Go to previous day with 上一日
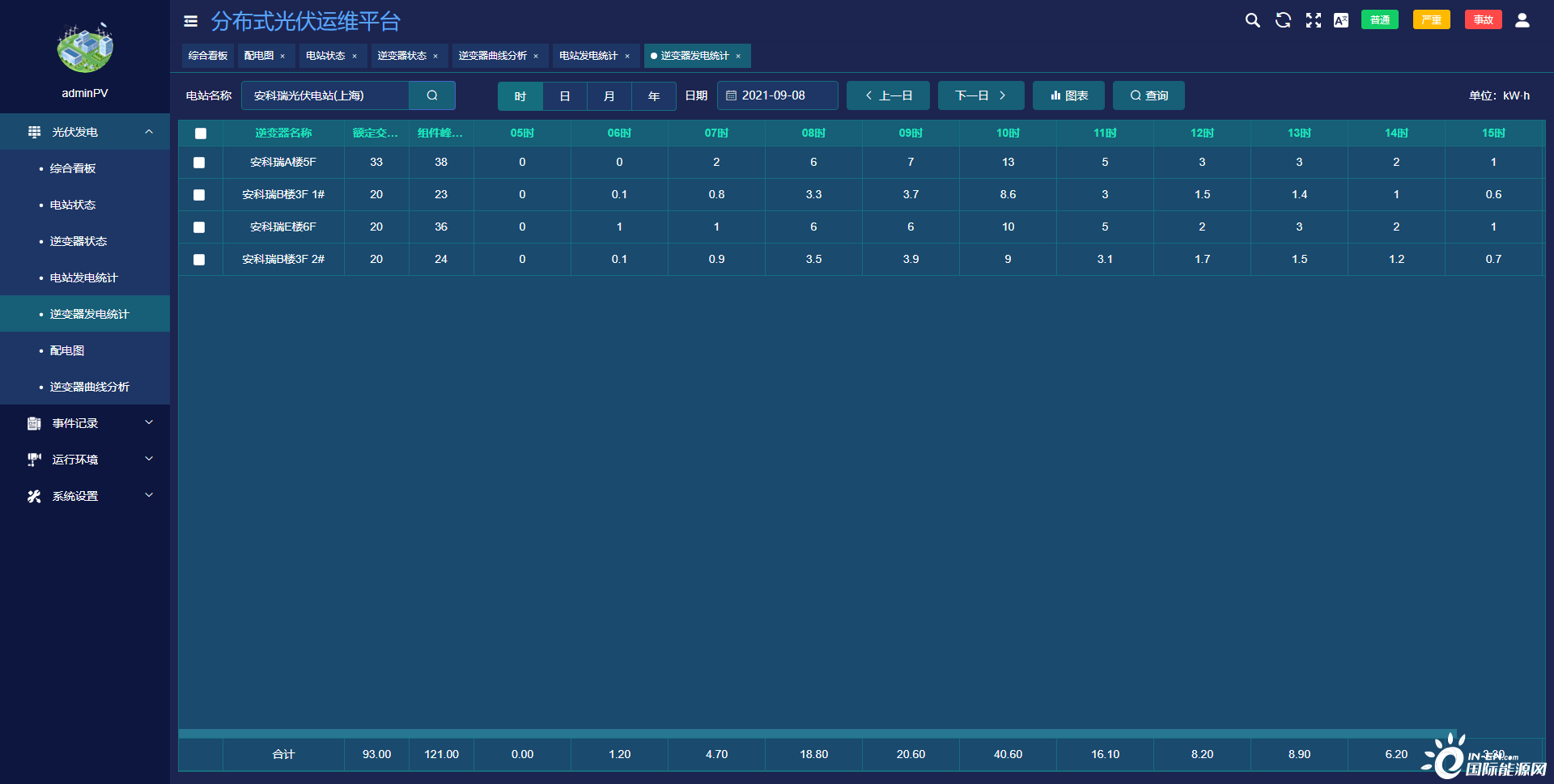The height and width of the screenshot is (784, 1554). pyautogui.click(x=888, y=95)
